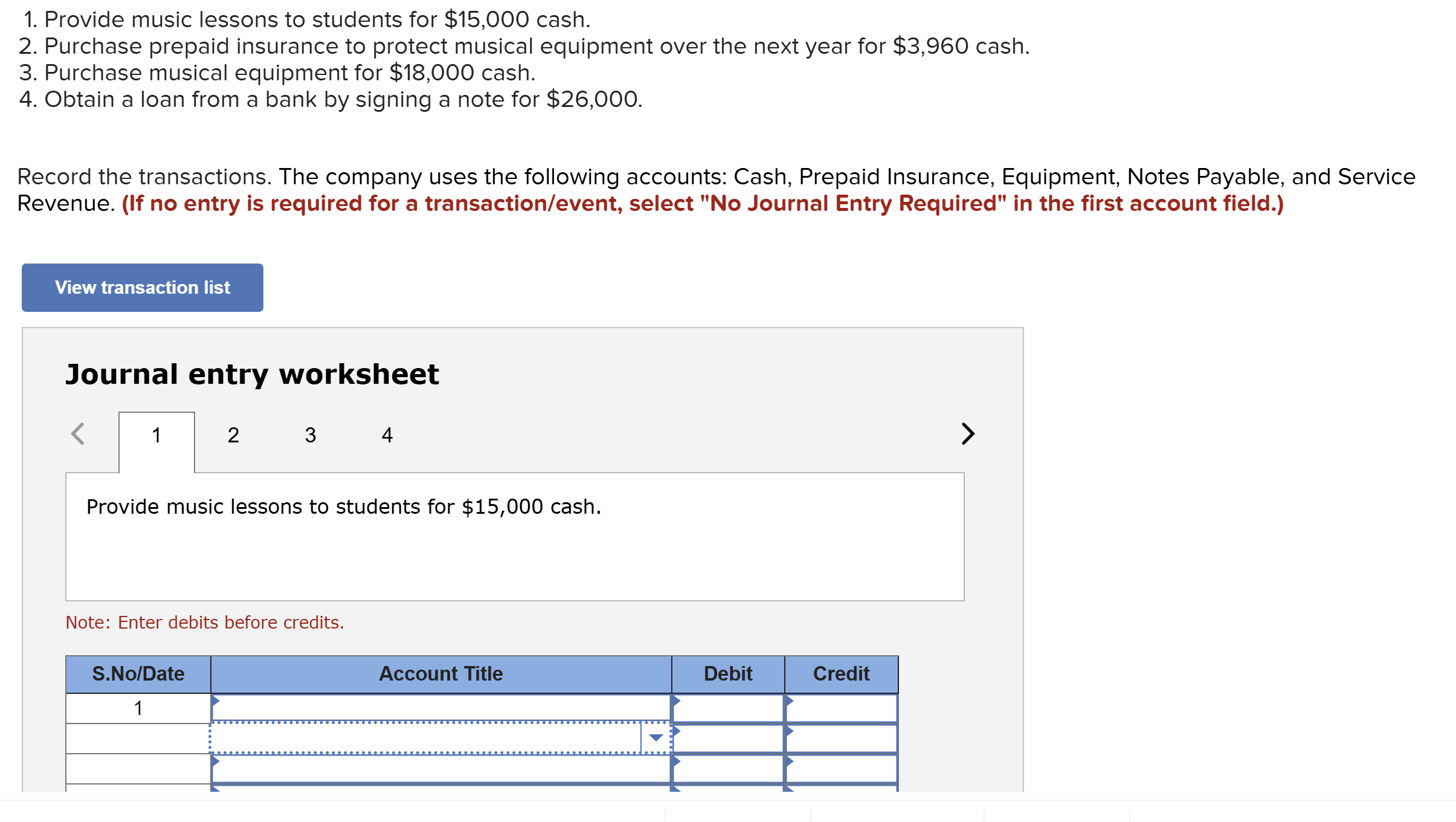Click the right chevron to go to next transaction

coord(967,434)
